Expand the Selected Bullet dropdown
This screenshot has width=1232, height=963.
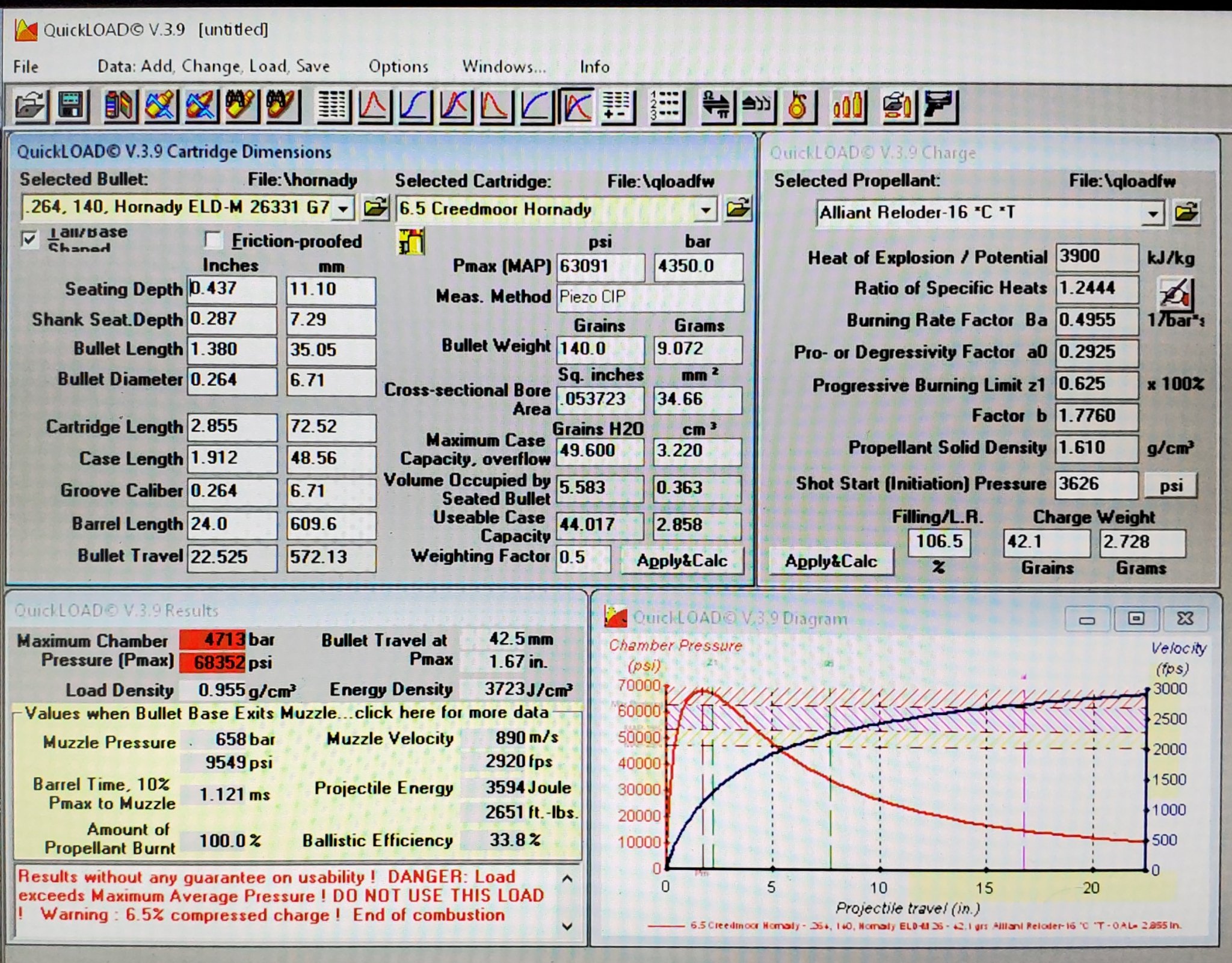(343, 208)
